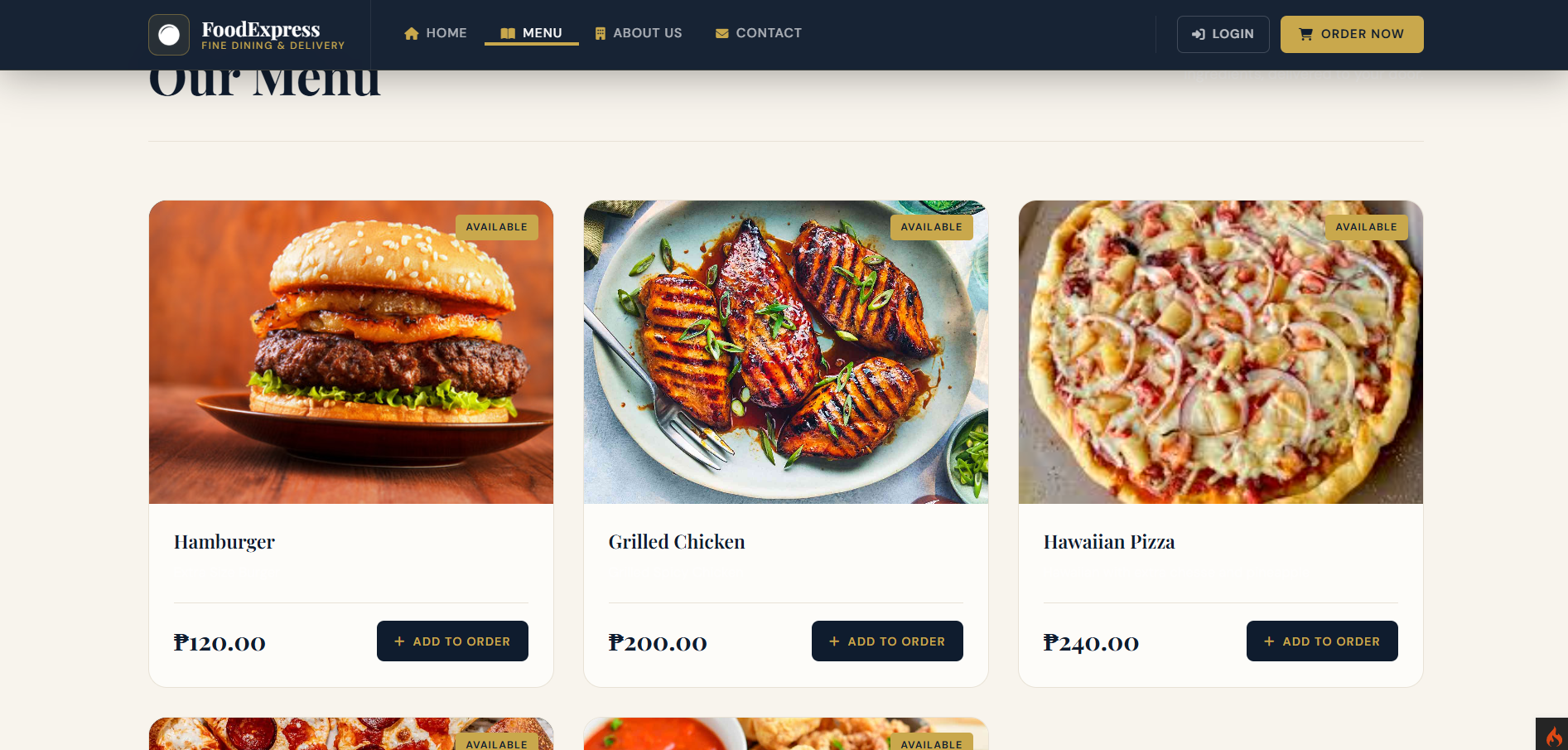This screenshot has height=750, width=1568.
Task: Click the FoodExpress logo icon
Action: point(169,35)
